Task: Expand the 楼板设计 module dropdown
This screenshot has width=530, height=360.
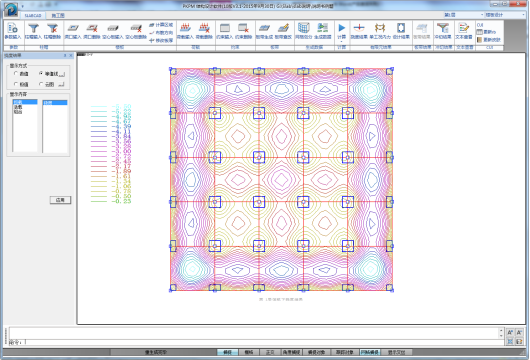Action: 505,15
